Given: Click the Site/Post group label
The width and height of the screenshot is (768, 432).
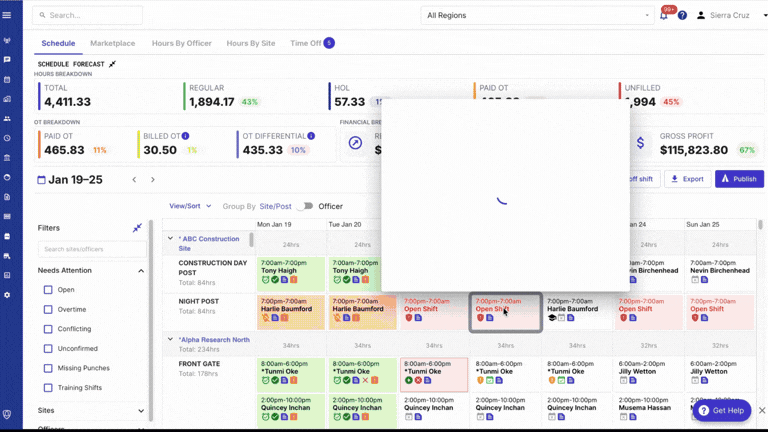Looking at the screenshot, I should (x=275, y=206).
